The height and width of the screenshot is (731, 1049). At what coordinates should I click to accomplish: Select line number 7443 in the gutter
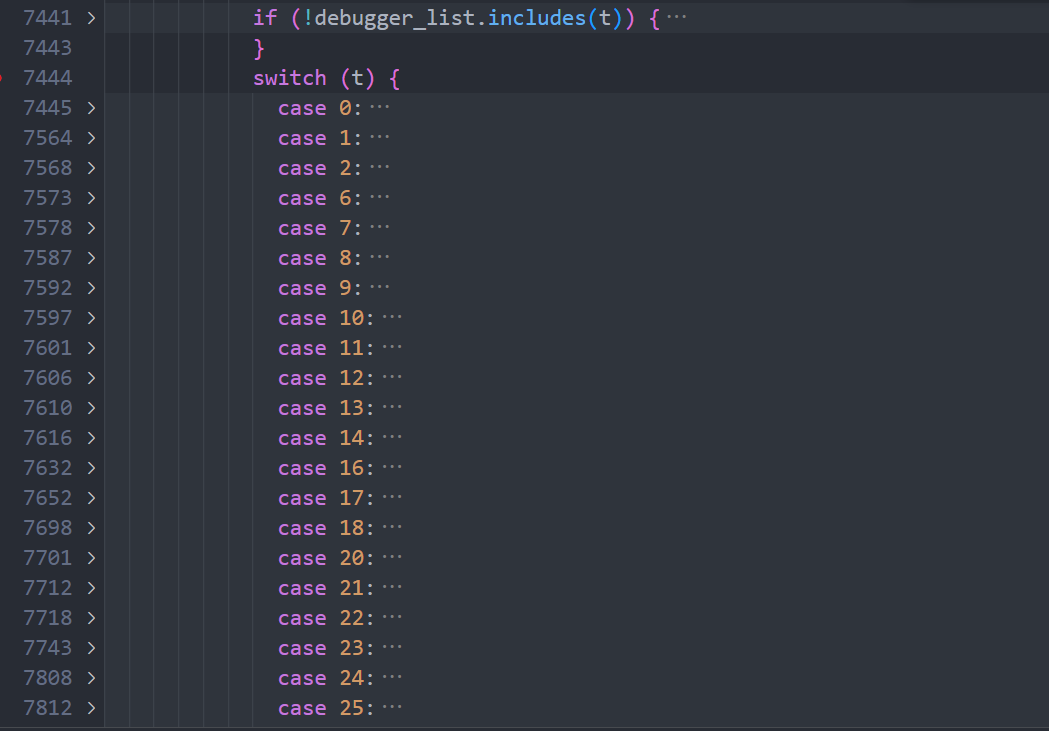47,48
